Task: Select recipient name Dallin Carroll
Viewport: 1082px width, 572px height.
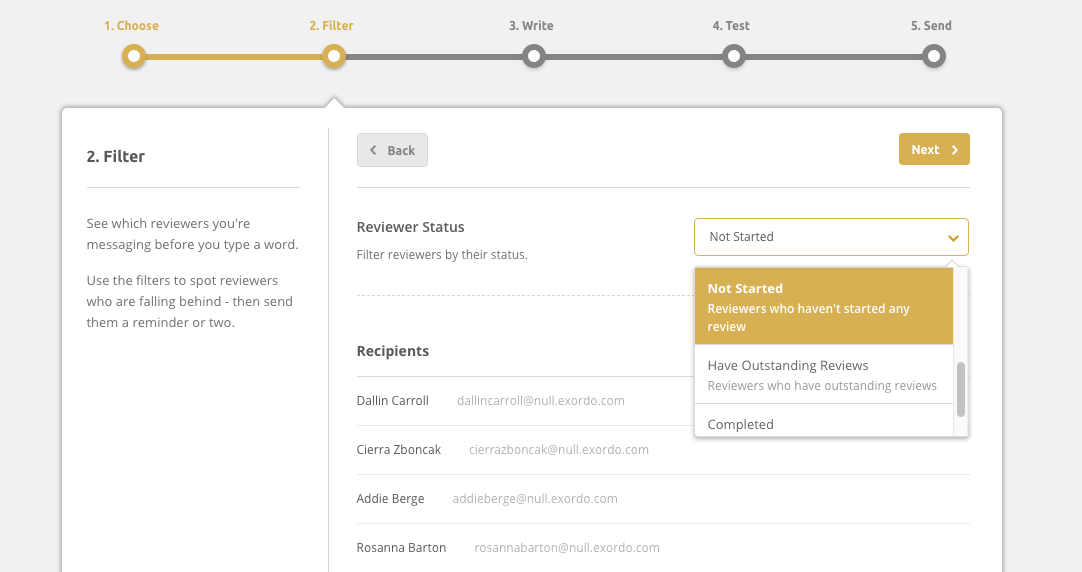Action: 392,401
